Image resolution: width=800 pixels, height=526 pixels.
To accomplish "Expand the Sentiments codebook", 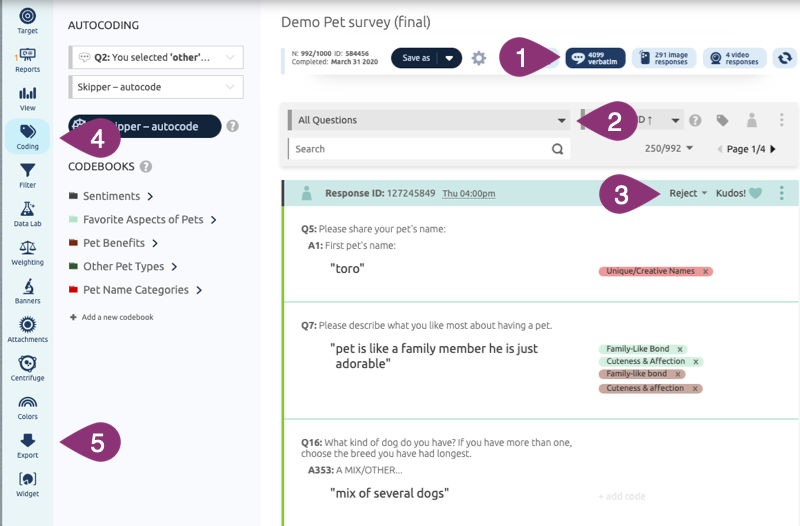I will pyautogui.click(x=150, y=196).
